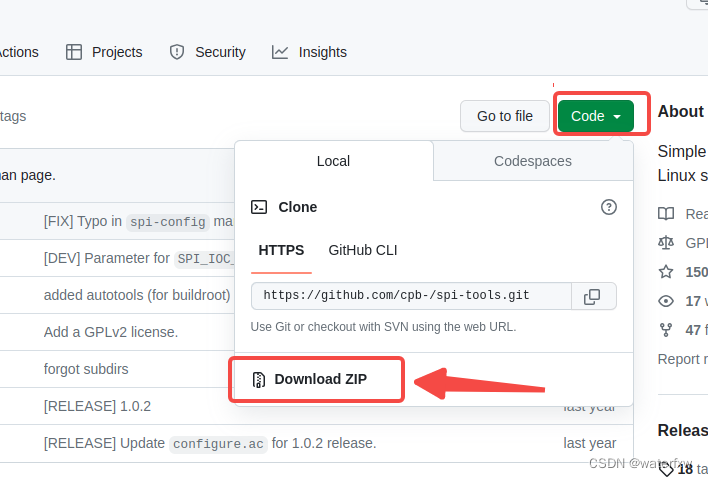Click the 'Use Git or checkout with SVN' hint text
This screenshot has width=708, height=478.
click(x=383, y=327)
